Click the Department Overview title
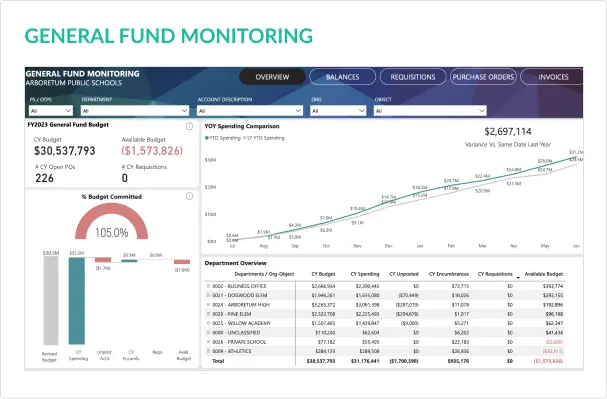Image resolution: width=607 pixels, height=399 pixels. [235, 263]
